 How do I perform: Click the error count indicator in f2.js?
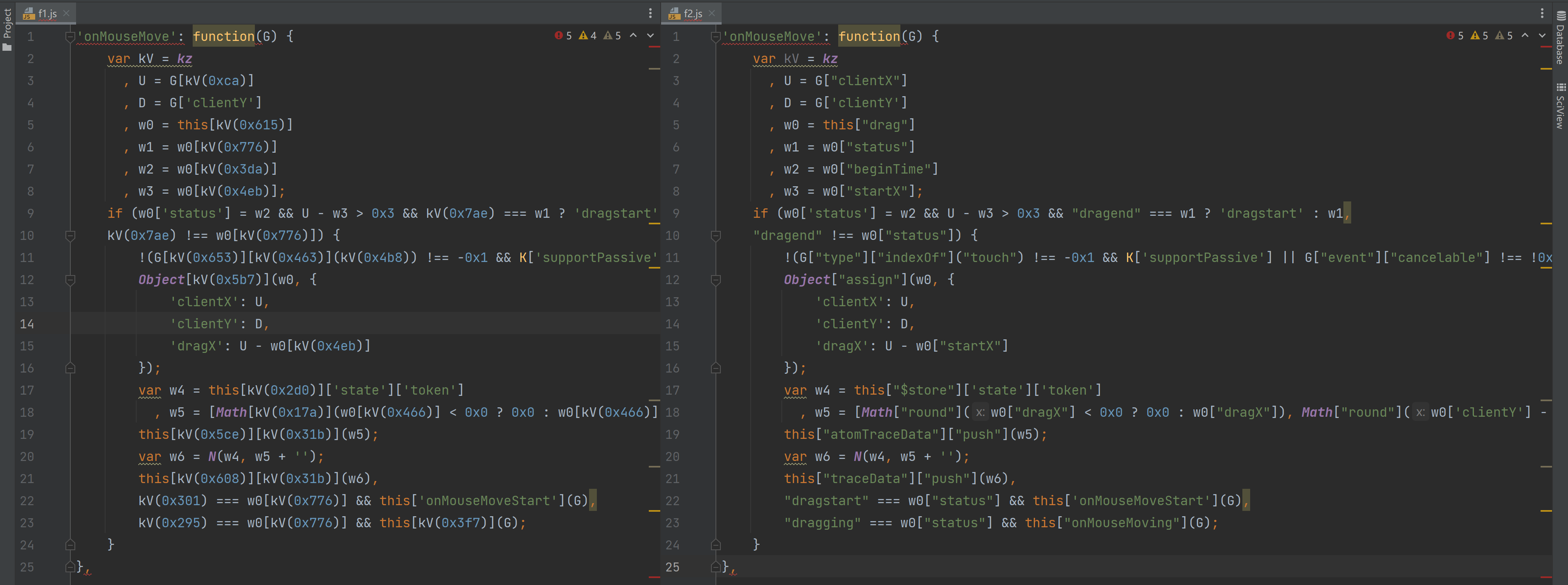tap(1455, 36)
